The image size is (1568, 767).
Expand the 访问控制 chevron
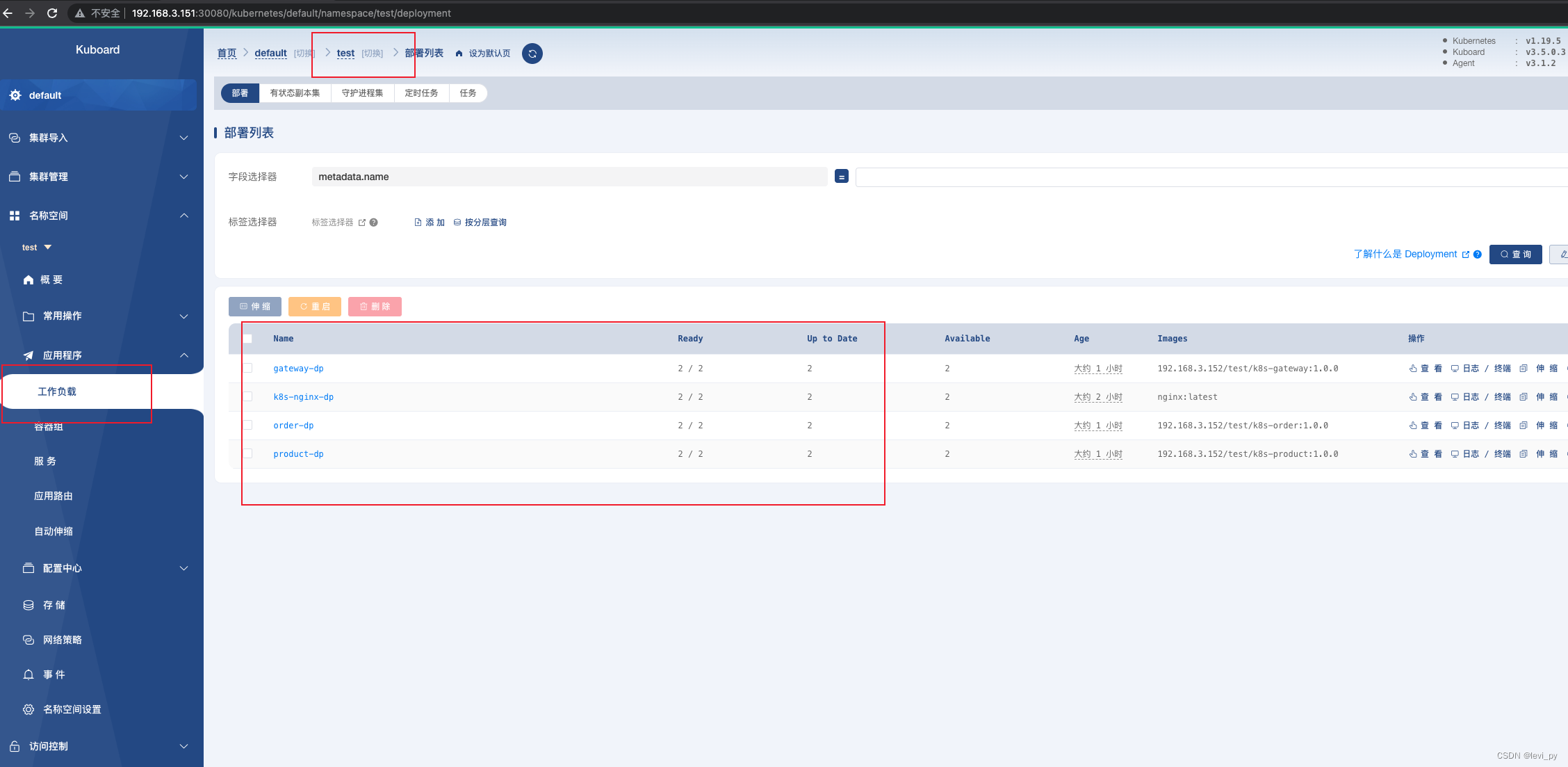184,746
